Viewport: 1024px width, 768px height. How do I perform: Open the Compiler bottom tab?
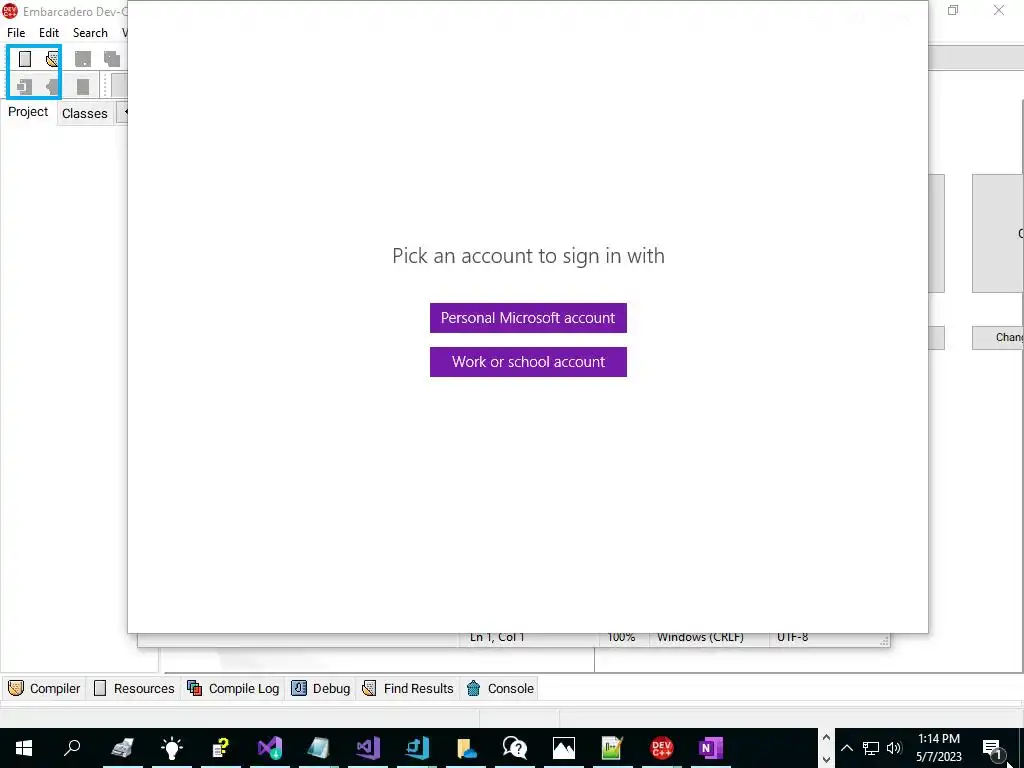44,688
